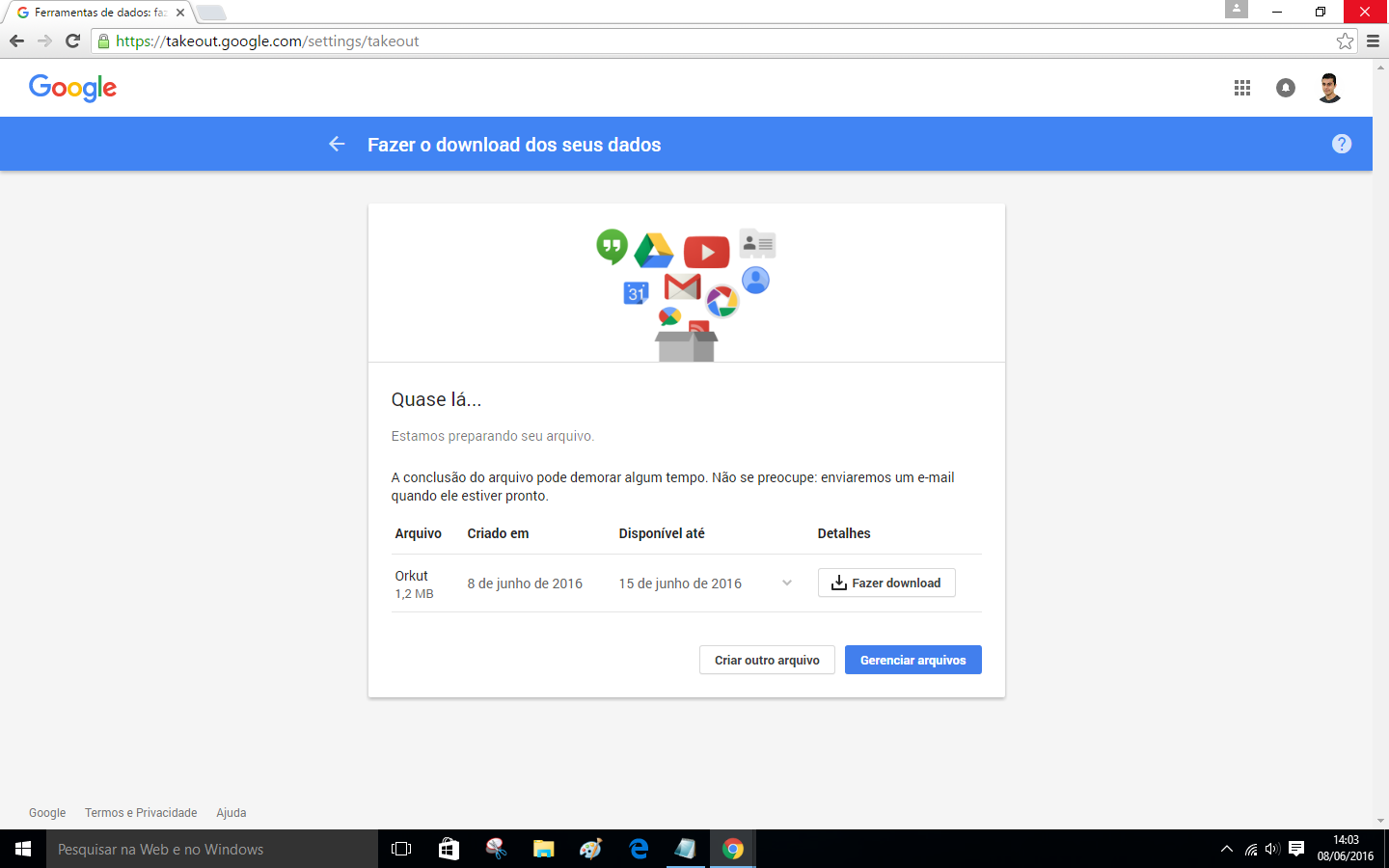
Task: Click the Chrome user profile button
Action: [1237, 10]
